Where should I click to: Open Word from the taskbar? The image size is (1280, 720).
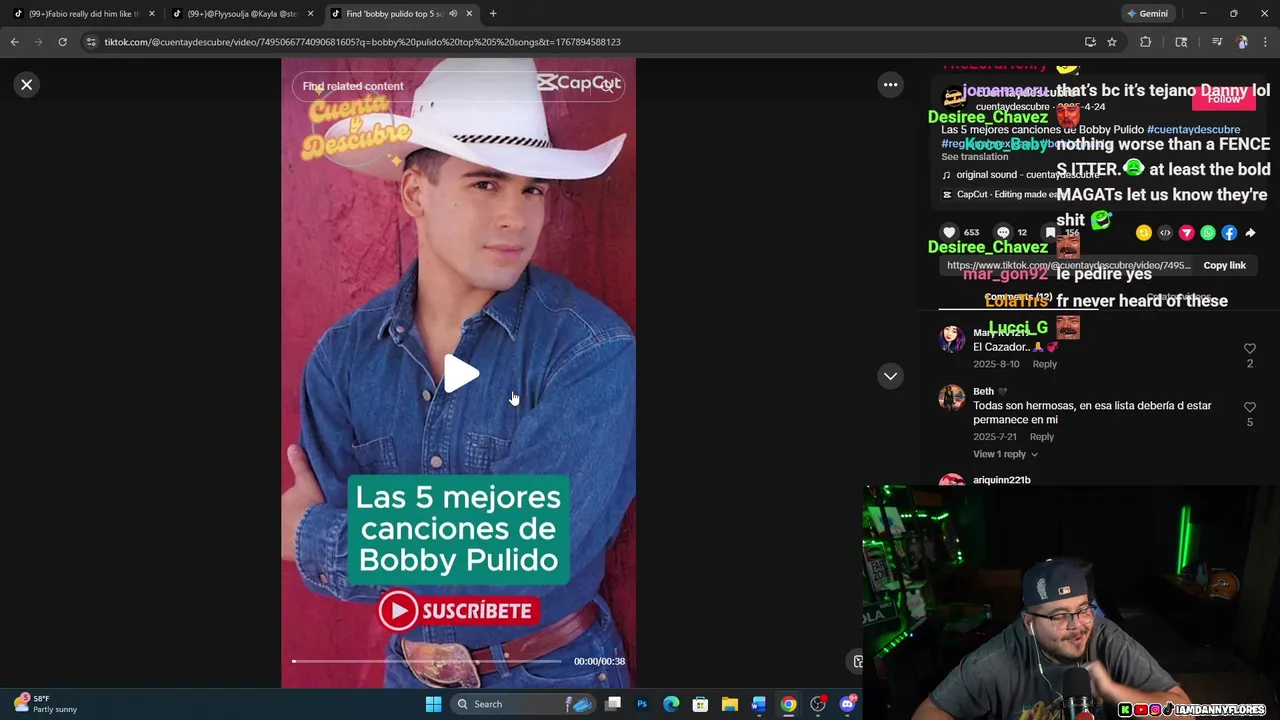(x=759, y=704)
